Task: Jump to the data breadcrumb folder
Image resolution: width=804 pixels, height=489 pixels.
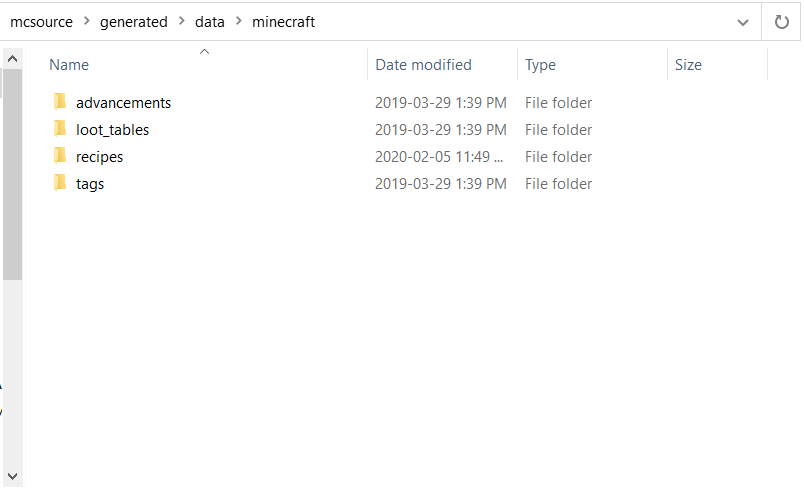Action: coord(210,21)
